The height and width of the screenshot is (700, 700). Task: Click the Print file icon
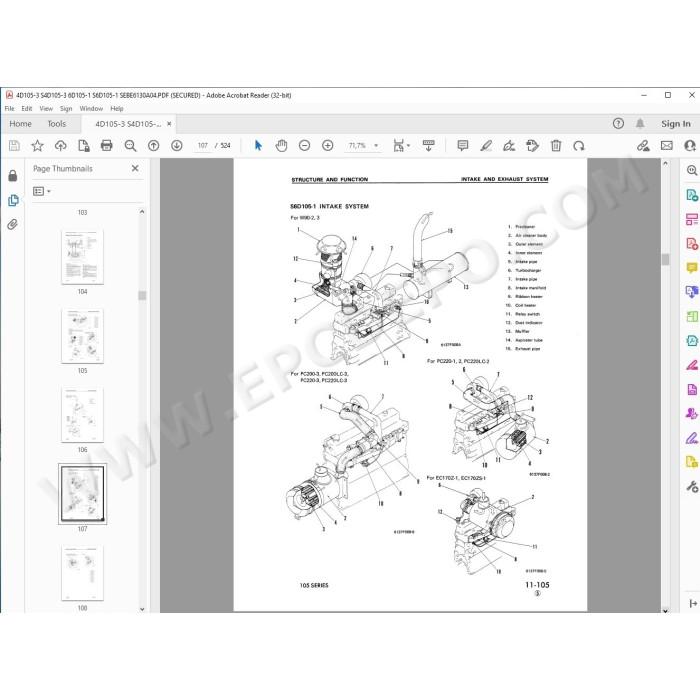coord(107,146)
